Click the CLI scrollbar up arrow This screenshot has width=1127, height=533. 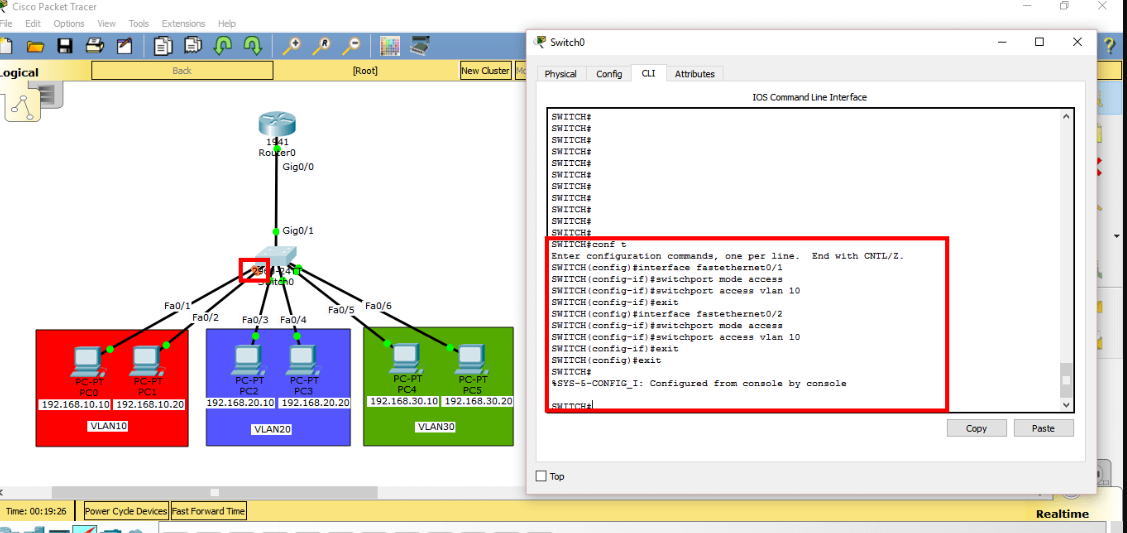tap(1066, 116)
